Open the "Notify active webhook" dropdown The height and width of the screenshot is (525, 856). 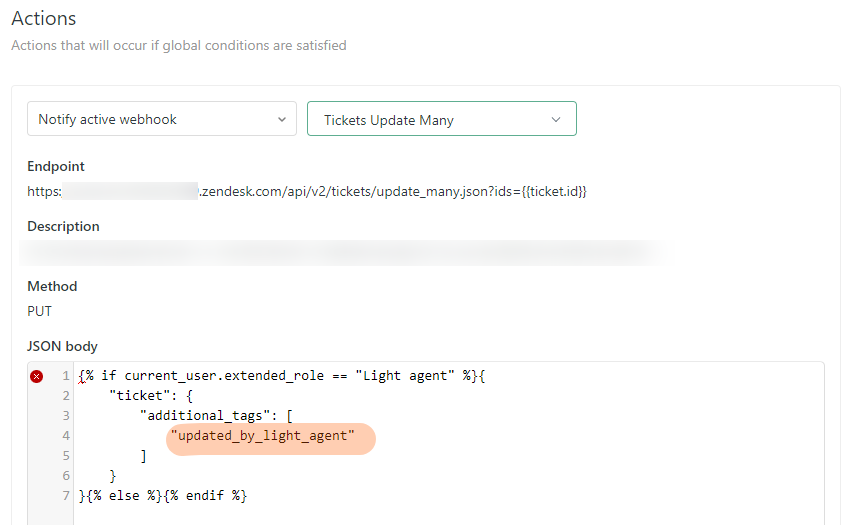(161, 119)
